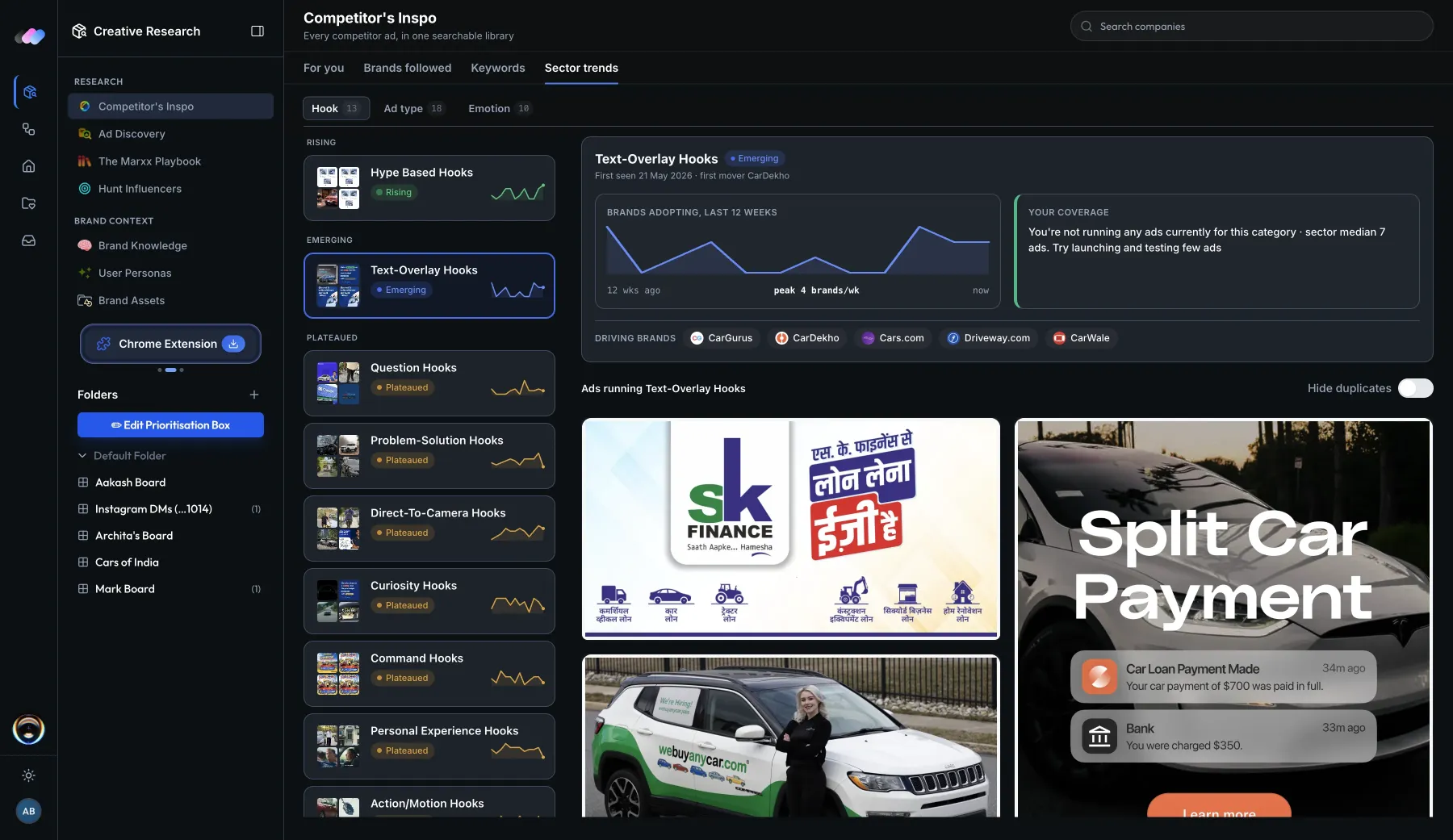
Task: Click the CarGurus brand logo icon
Action: tap(697, 338)
